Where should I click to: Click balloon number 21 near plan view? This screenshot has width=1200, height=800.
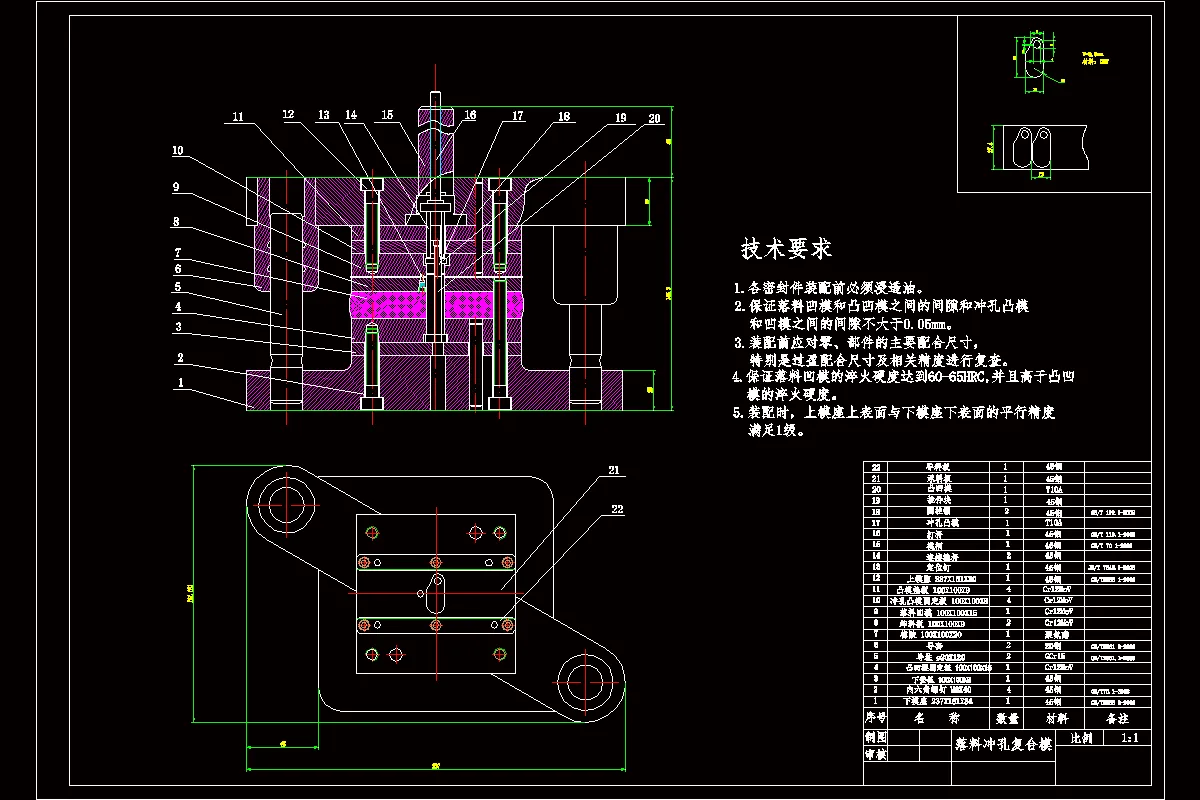point(614,469)
